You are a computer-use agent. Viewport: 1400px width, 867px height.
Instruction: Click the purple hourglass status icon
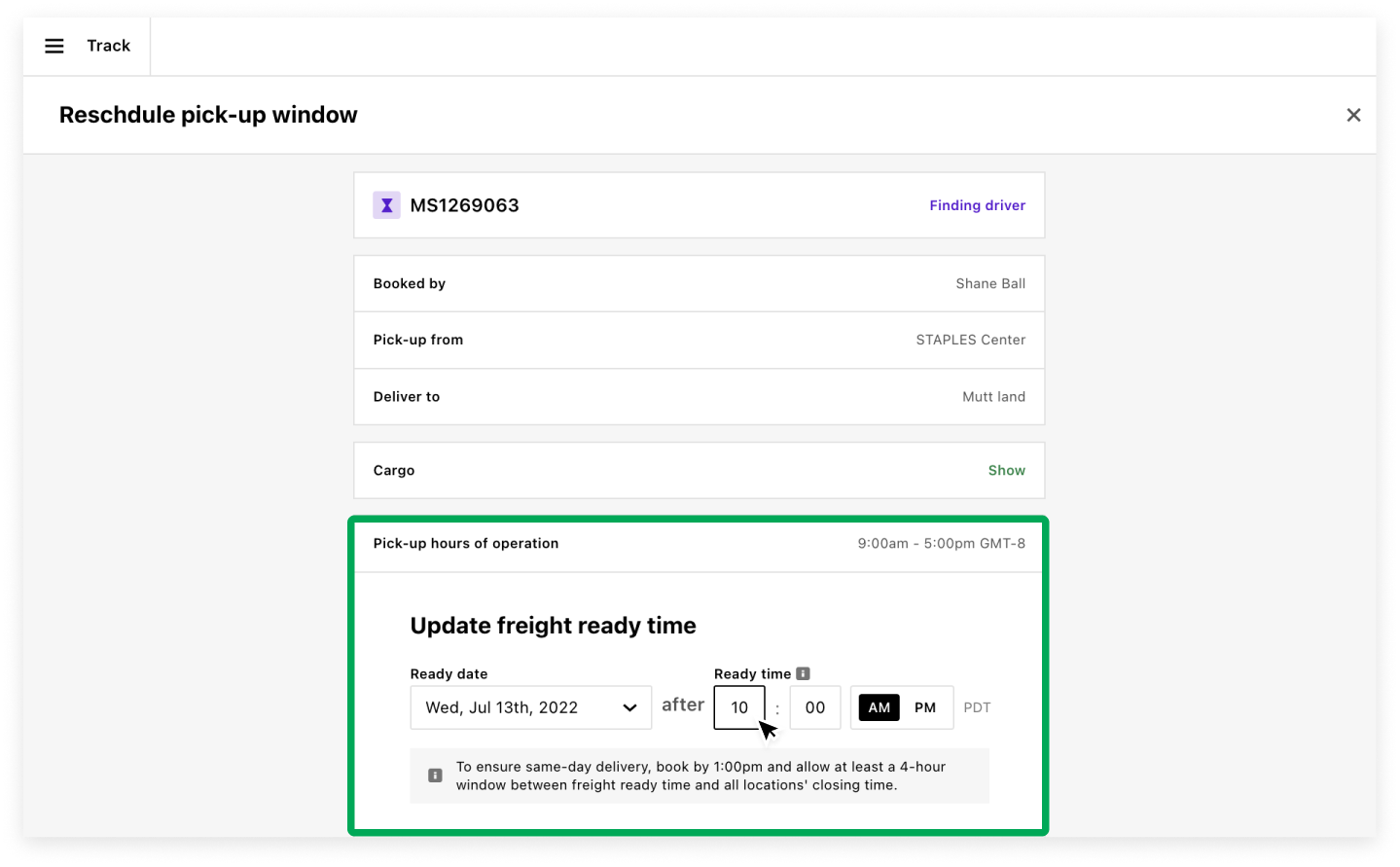click(x=387, y=205)
